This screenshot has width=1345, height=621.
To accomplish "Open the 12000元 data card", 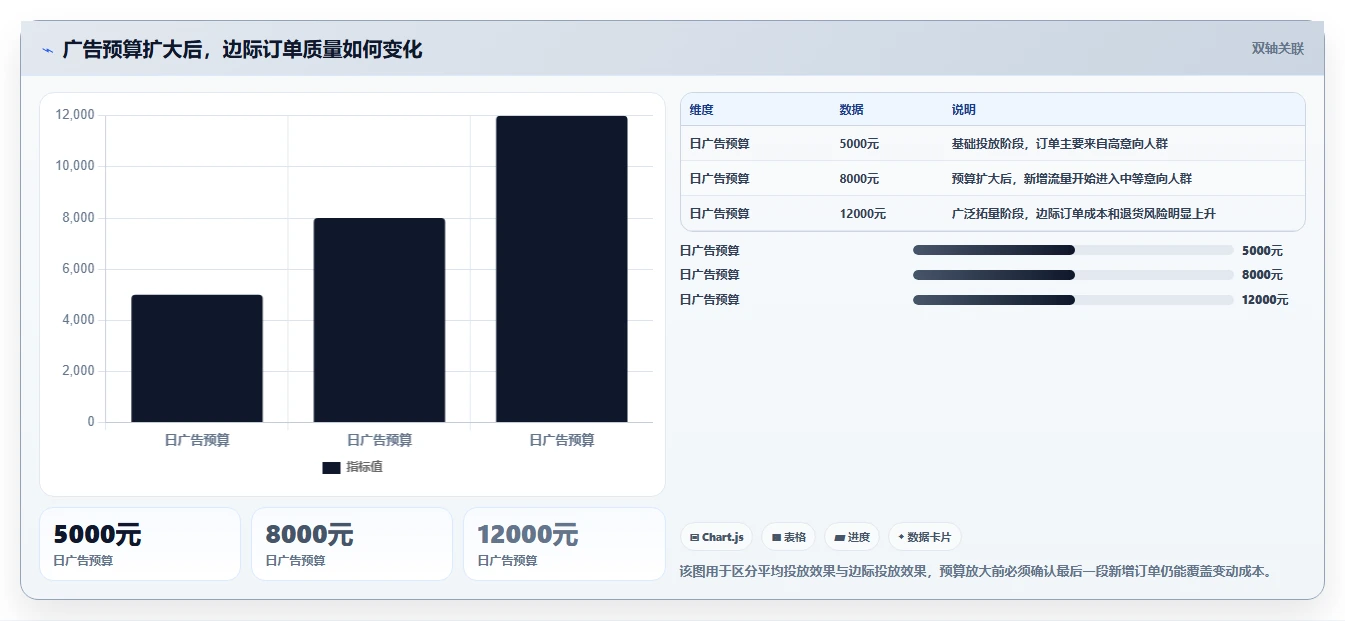I will pyautogui.click(x=564, y=544).
